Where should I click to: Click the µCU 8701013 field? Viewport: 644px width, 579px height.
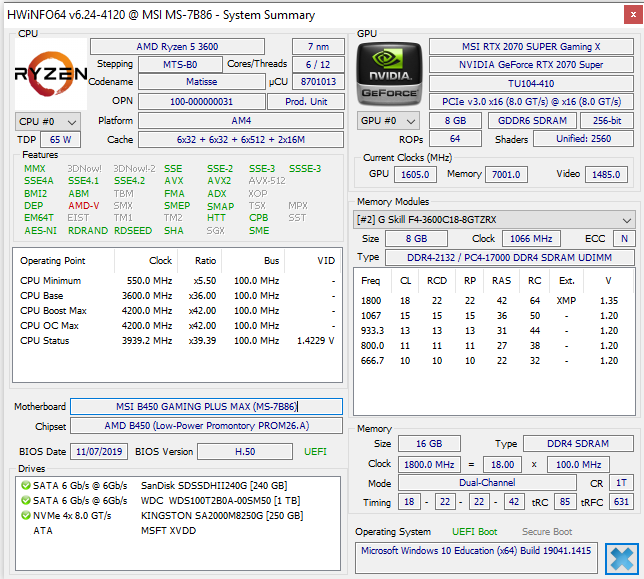318,81
